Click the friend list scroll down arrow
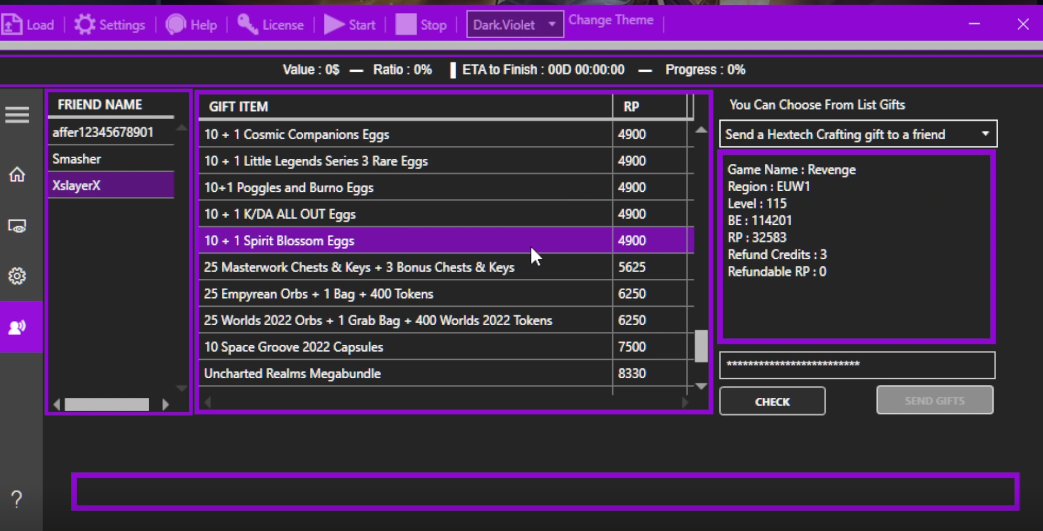 pyautogui.click(x=181, y=388)
